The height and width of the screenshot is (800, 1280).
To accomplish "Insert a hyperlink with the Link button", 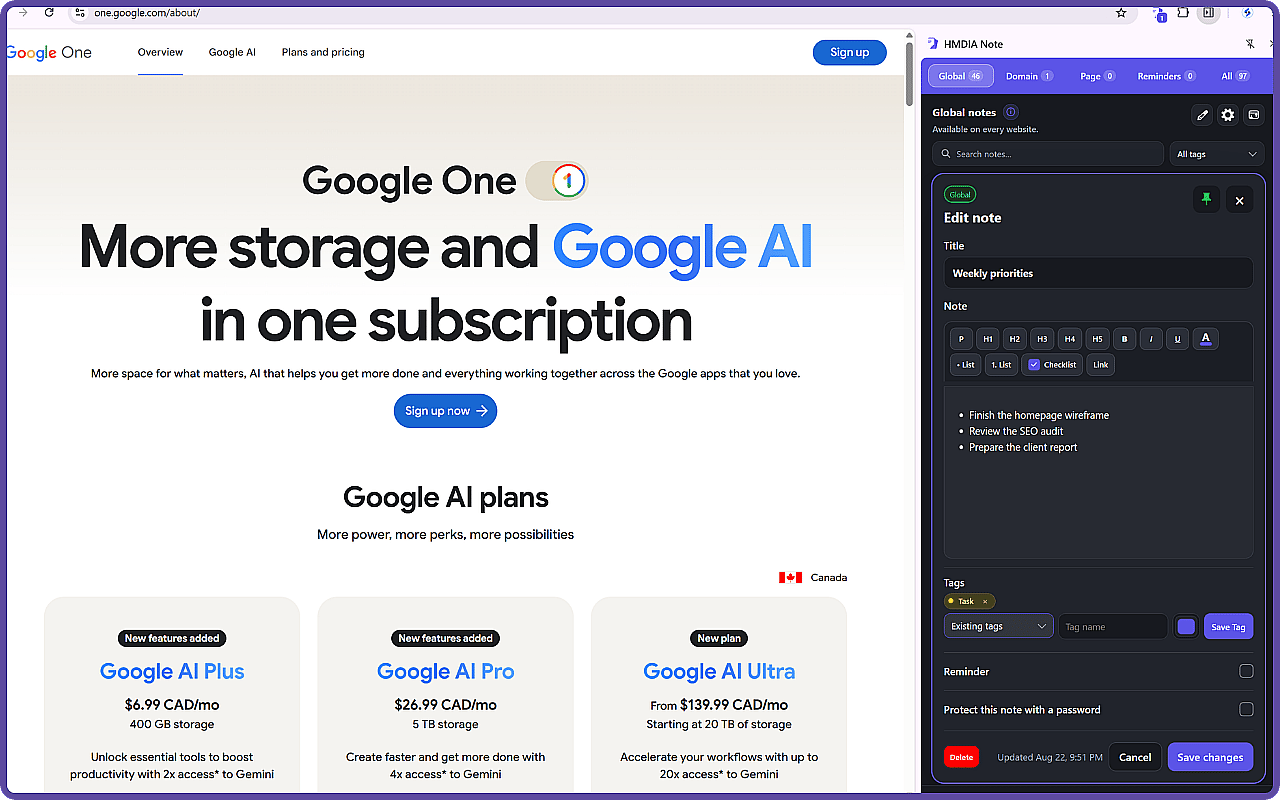I will coord(1100,365).
